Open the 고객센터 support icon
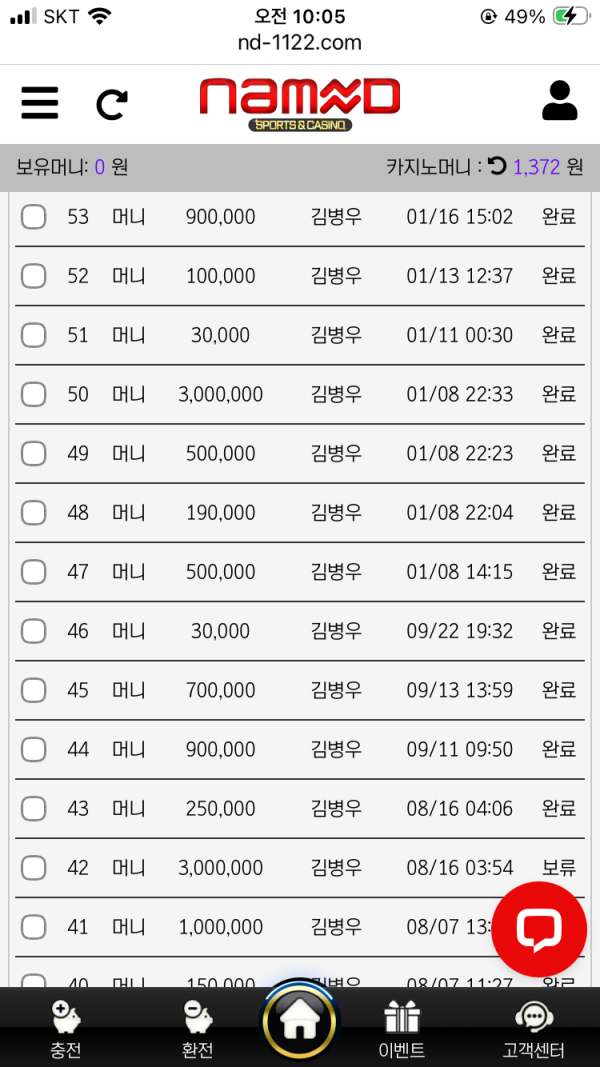600x1067 pixels. click(533, 1028)
